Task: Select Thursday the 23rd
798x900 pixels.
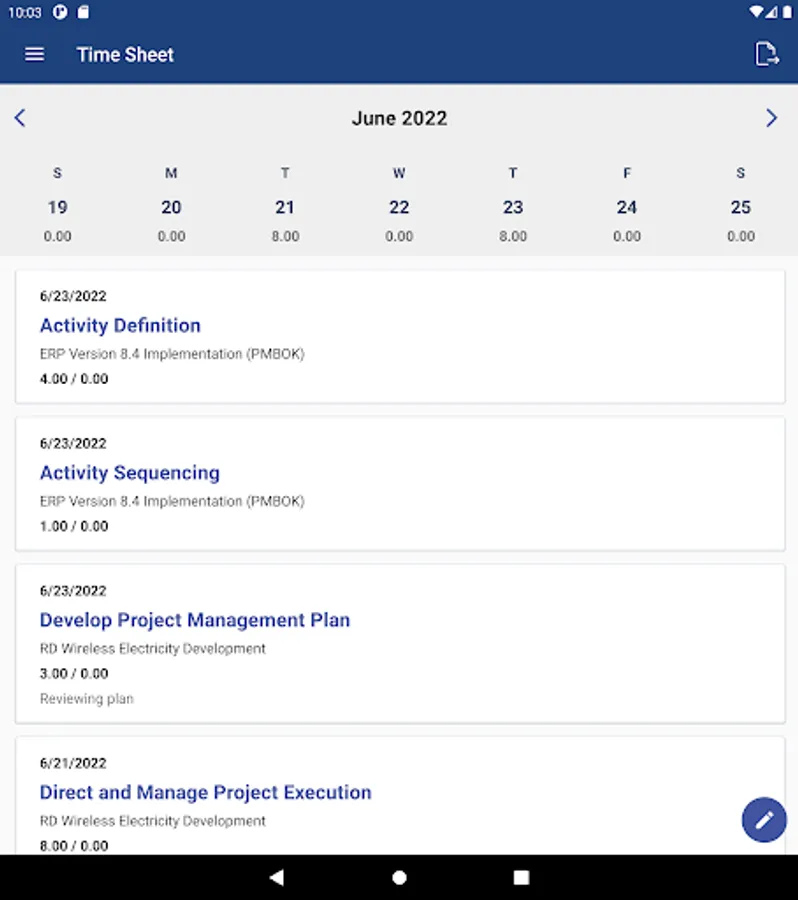Action: pyautogui.click(x=513, y=207)
